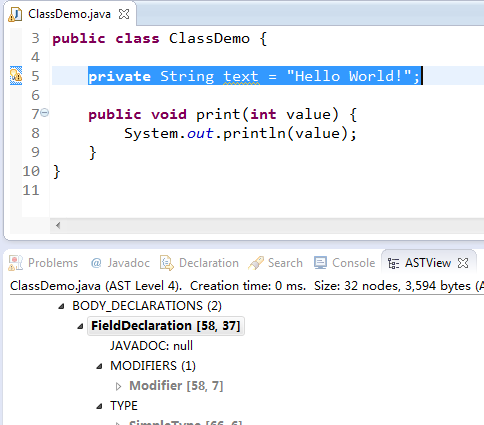Collapse the MODIFIERS (1) node
The image size is (484, 425).
tap(99, 366)
